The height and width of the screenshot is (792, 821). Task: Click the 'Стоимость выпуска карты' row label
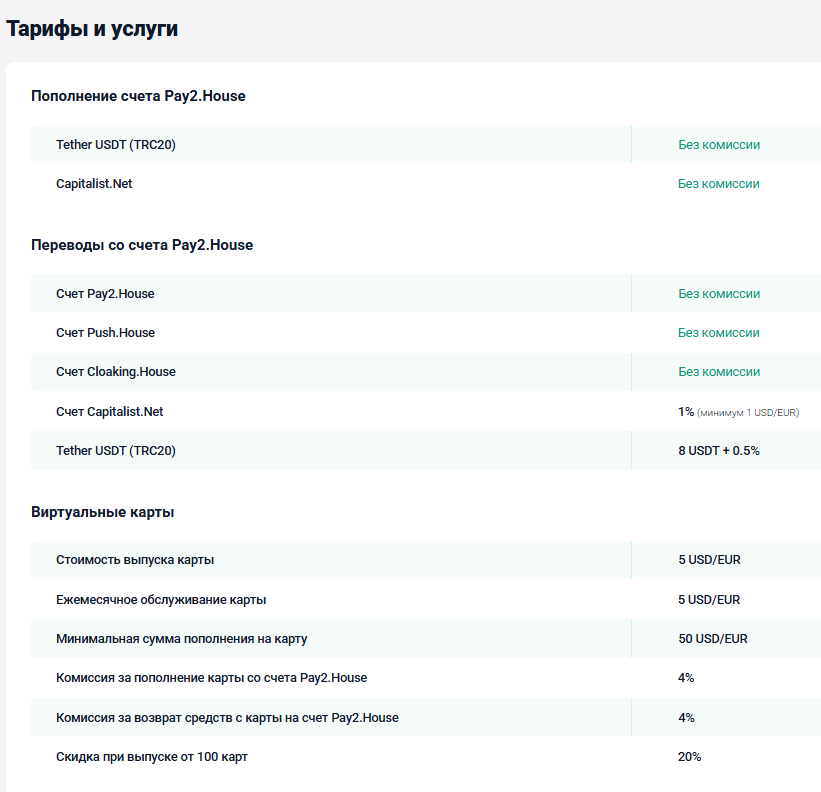point(135,560)
